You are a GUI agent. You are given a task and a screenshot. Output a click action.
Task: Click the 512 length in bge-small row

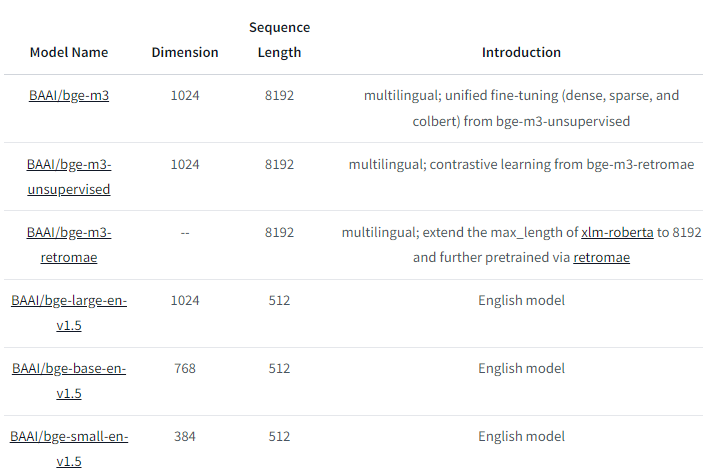279,436
